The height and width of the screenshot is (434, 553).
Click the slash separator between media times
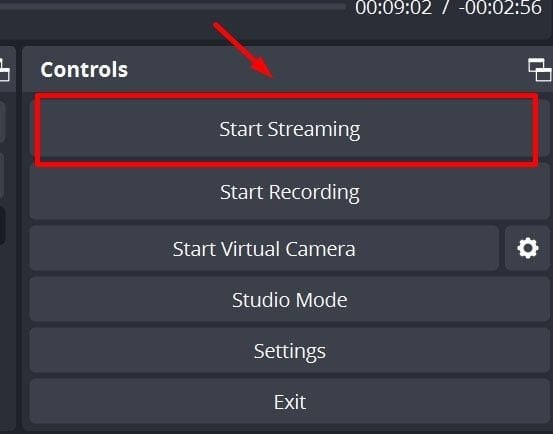point(446,8)
